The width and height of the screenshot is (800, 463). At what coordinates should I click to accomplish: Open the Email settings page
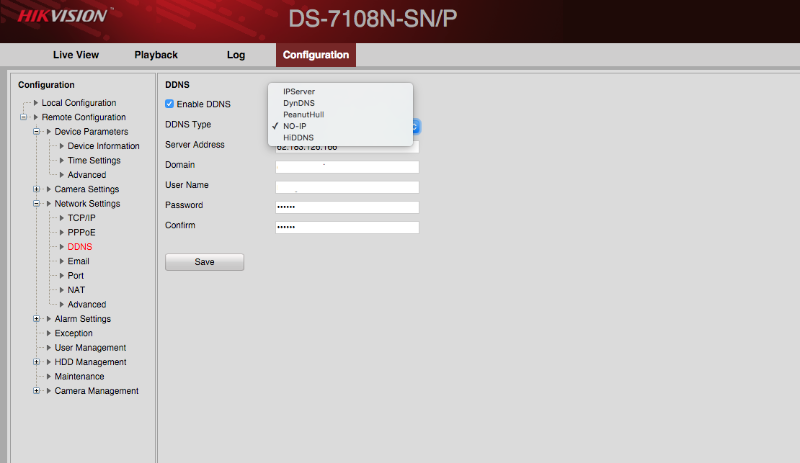pos(78,261)
